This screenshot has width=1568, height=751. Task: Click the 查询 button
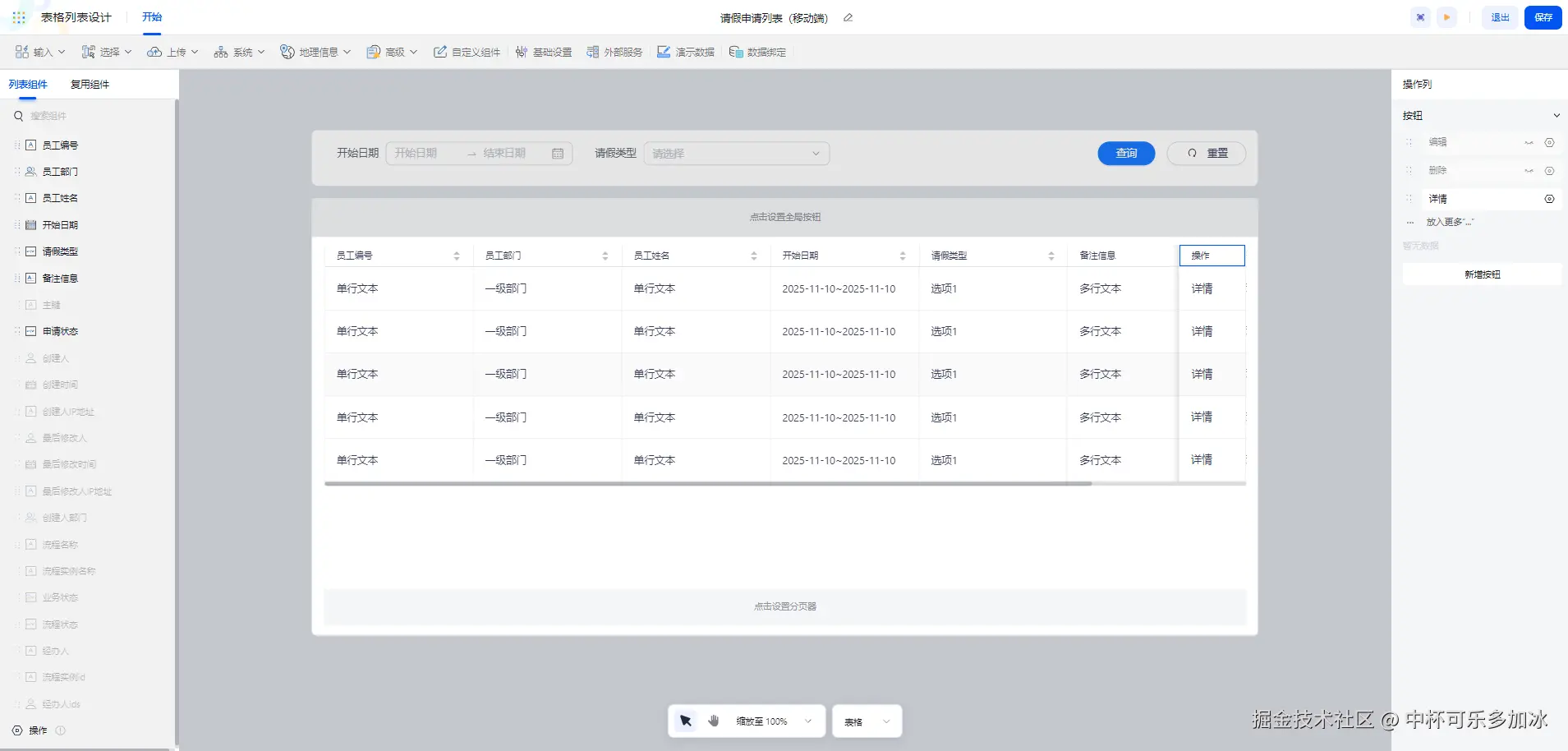click(1126, 154)
